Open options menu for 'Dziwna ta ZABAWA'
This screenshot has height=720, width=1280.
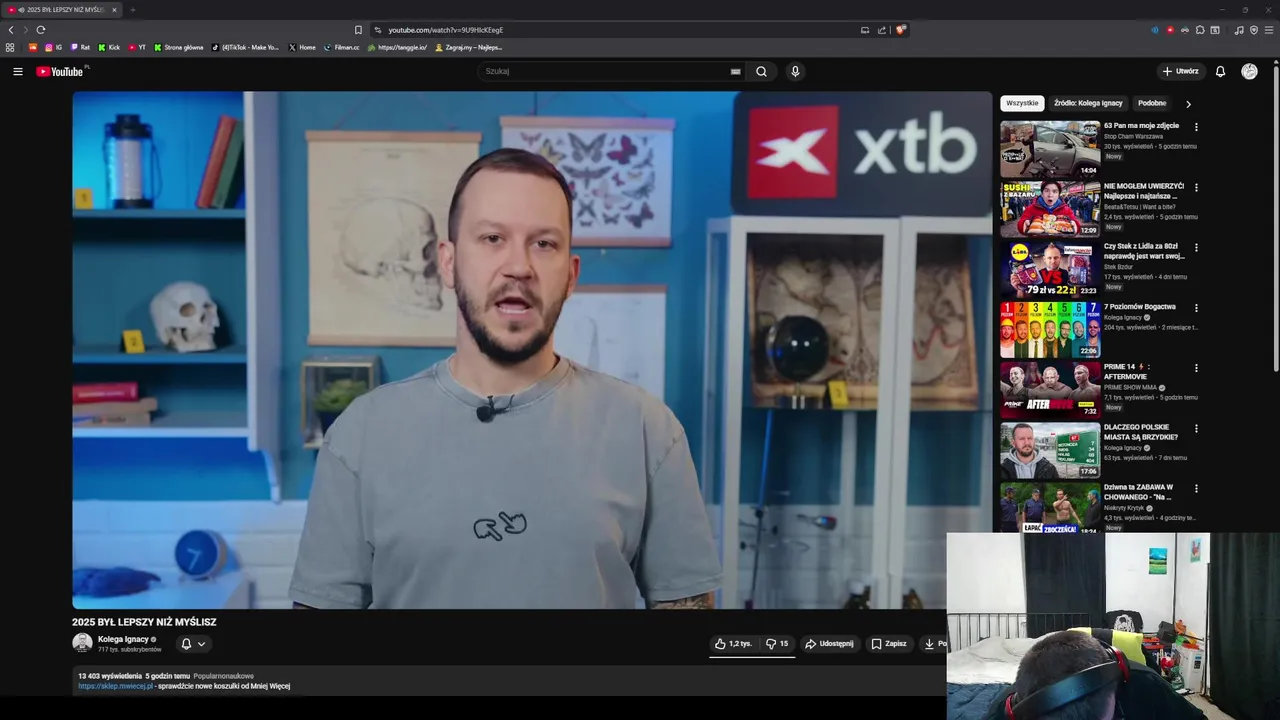pyautogui.click(x=1196, y=488)
